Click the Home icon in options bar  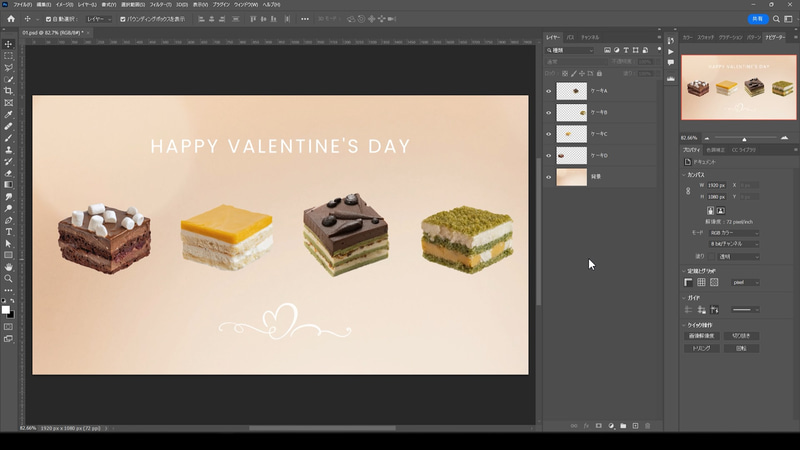(x=9, y=19)
